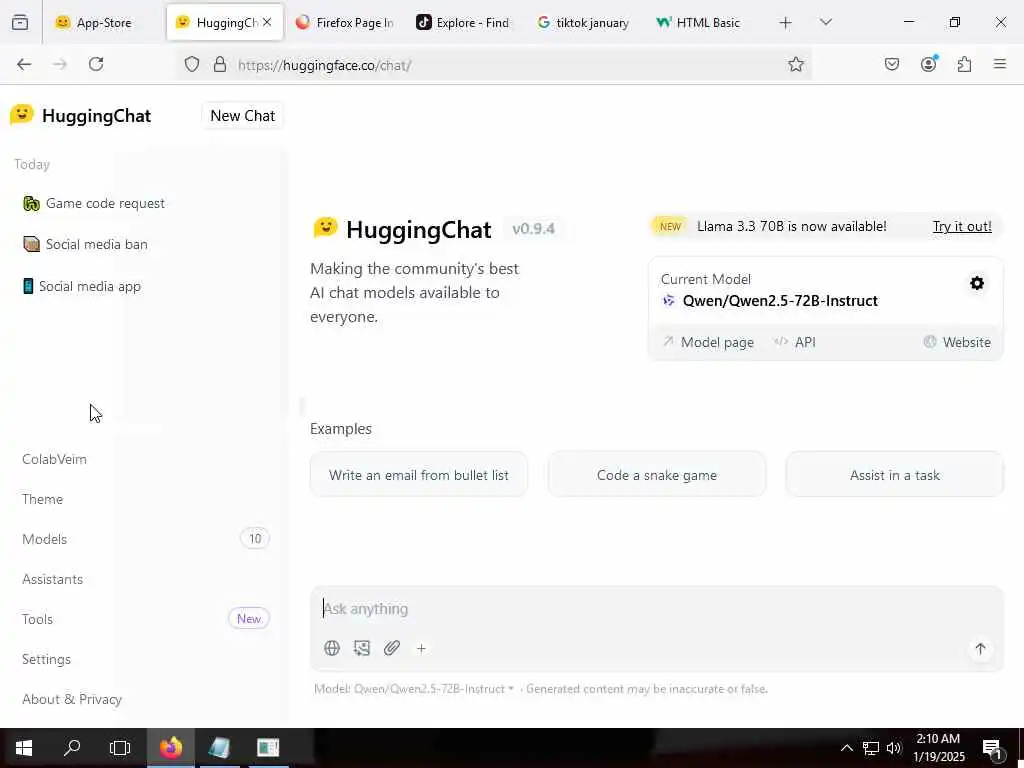1024x768 pixels.
Task: Send message with up arrow button
Action: coord(980,648)
